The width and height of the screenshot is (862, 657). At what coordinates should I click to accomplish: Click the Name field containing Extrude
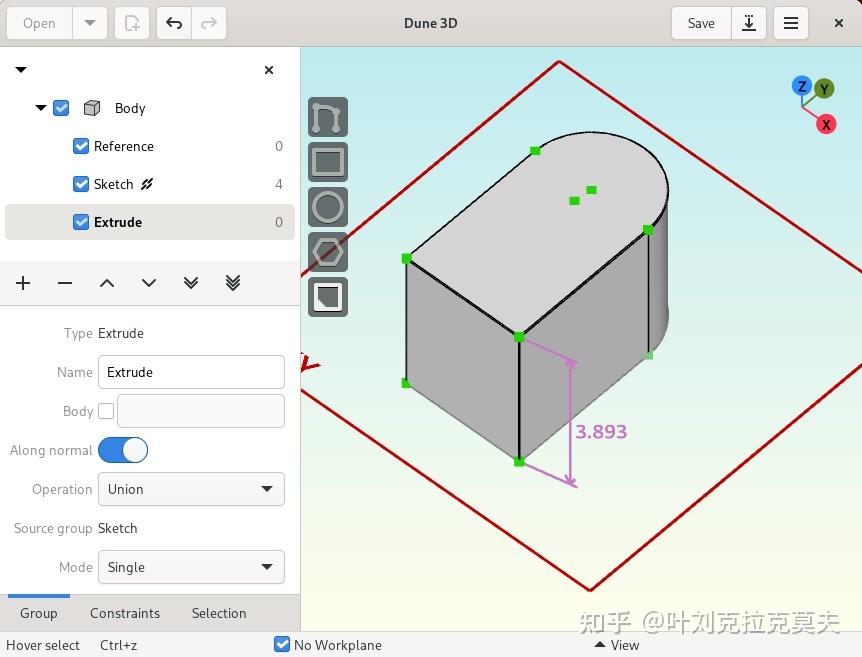tap(191, 372)
